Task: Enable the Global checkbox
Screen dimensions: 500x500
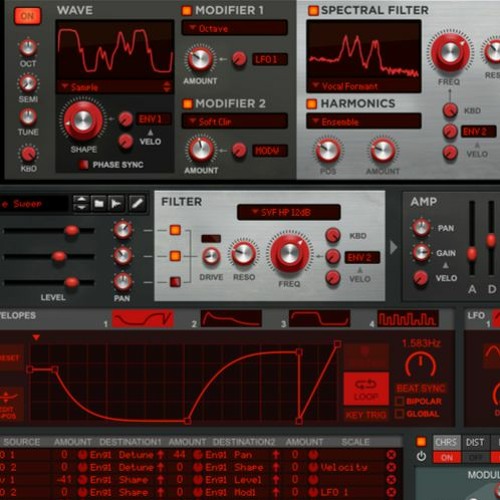Action: (399, 414)
